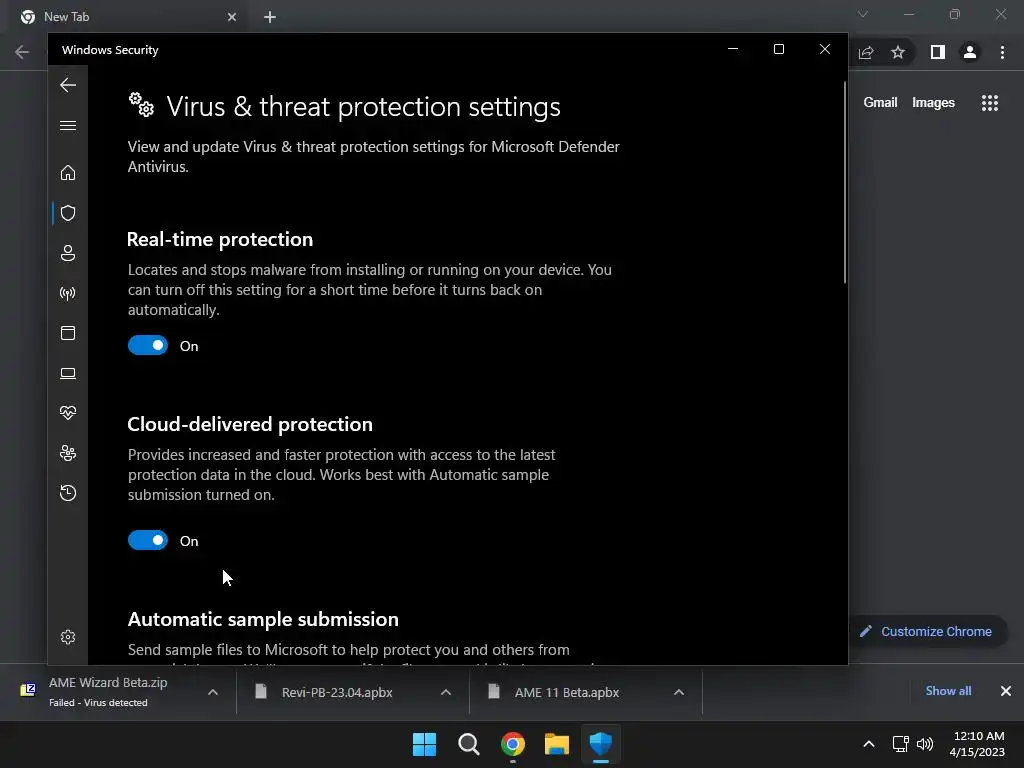Open Settings gear at bottom of sidebar
This screenshot has height=768, width=1024.
(x=68, y=637)
